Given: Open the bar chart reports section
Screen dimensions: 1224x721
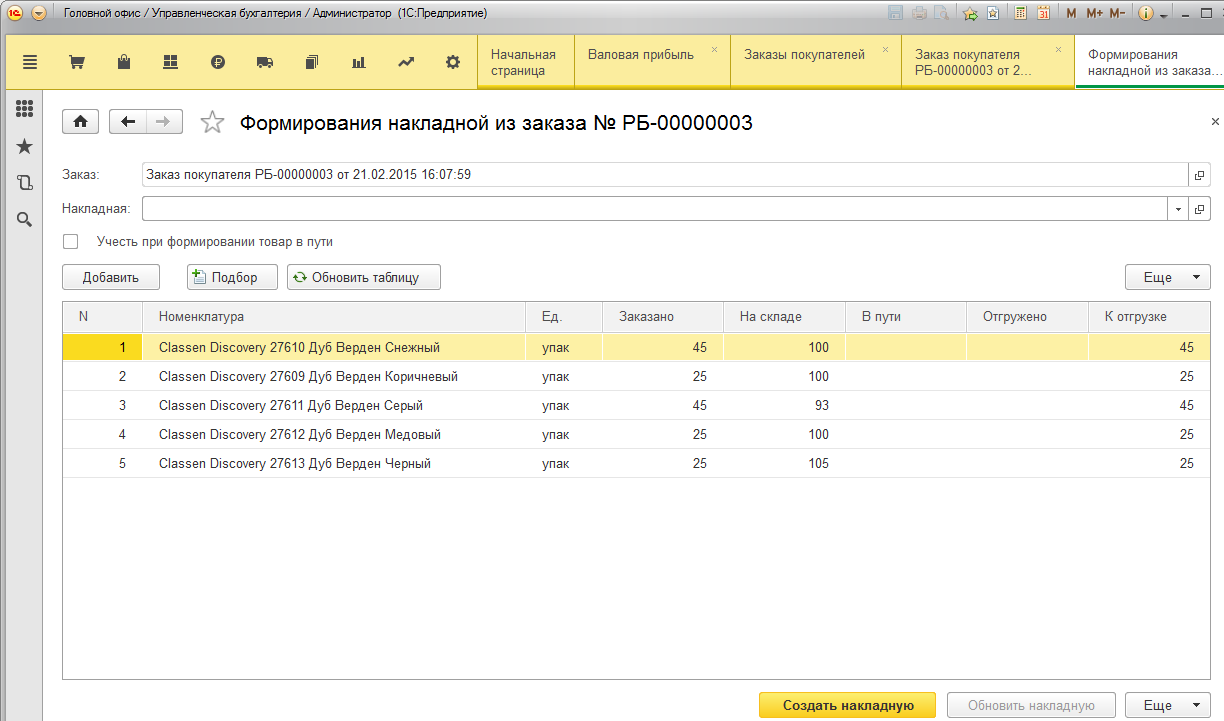Looking at the screenshot, I should pos(359,62).
